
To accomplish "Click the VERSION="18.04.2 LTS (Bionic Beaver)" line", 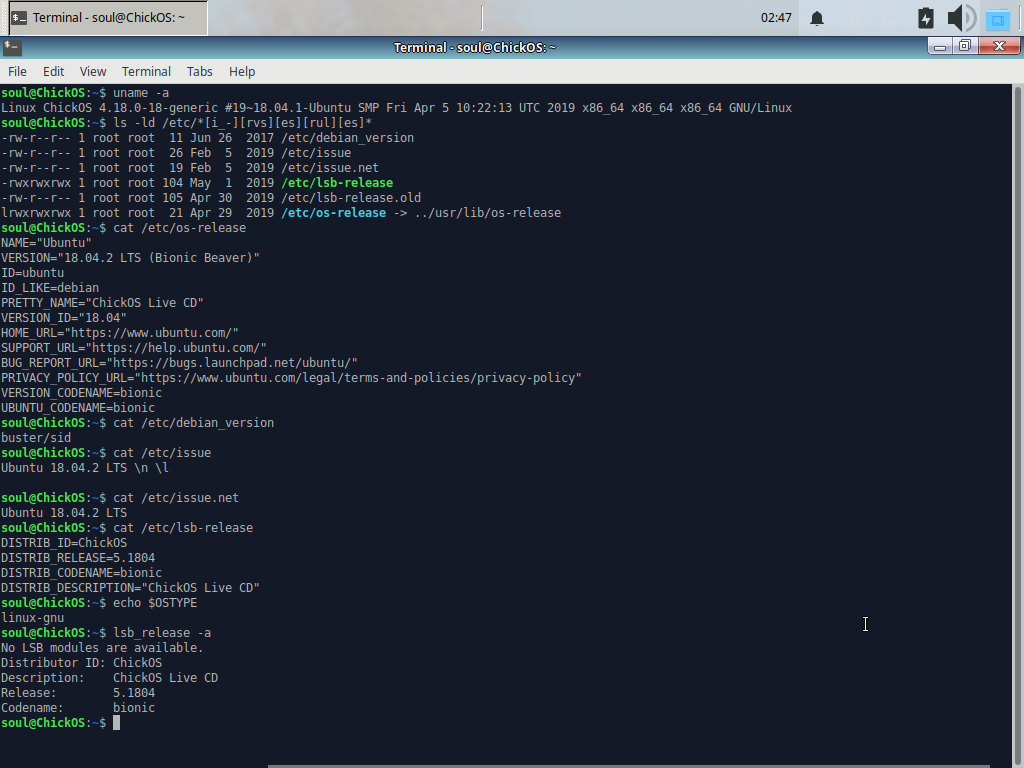I will pos(131,258).
